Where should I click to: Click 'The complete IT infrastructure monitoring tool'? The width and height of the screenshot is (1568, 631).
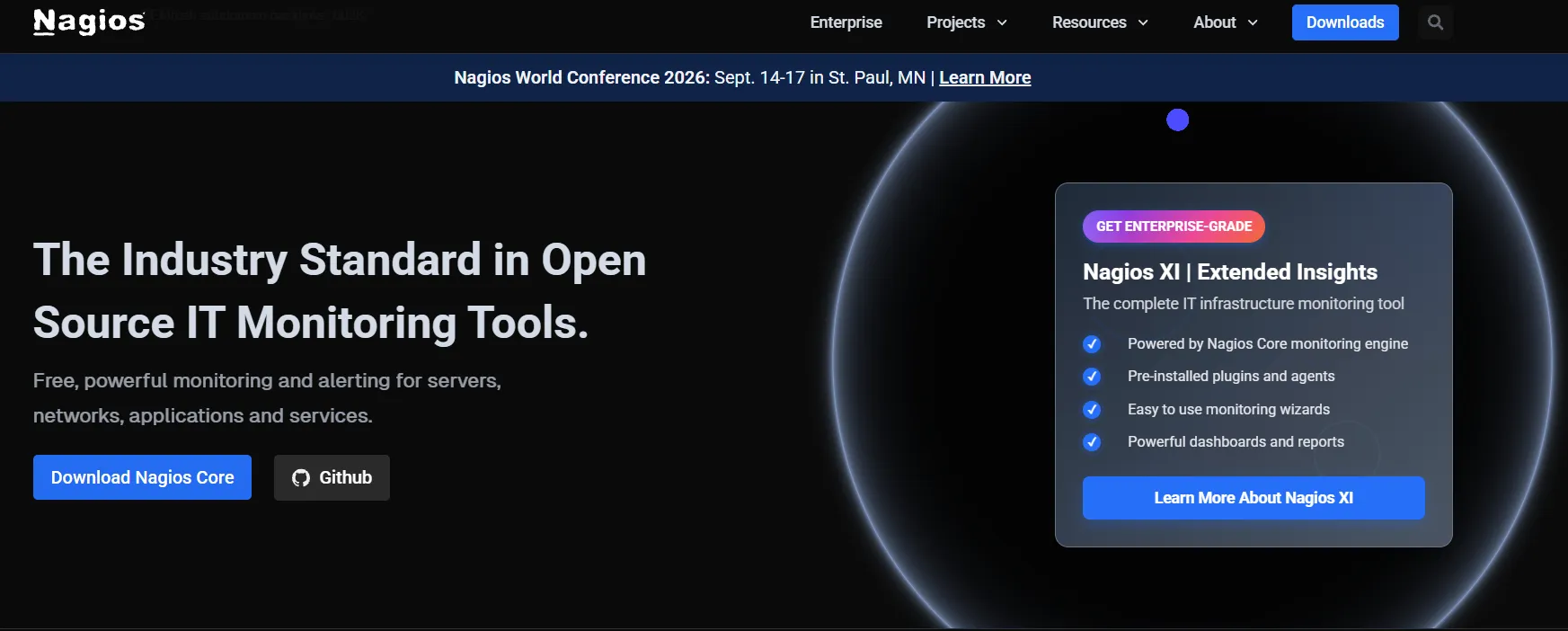(1244, 304)
